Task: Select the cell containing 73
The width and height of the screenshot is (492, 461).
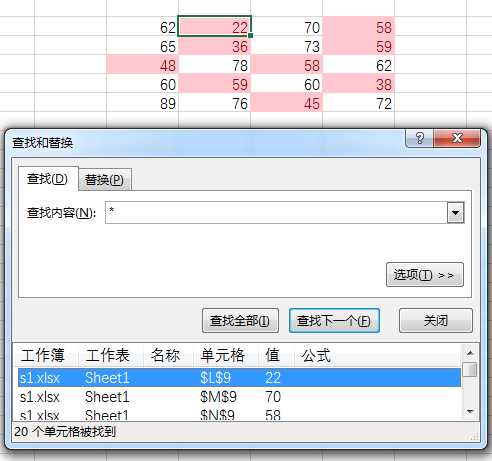Action: coord(287,45)
